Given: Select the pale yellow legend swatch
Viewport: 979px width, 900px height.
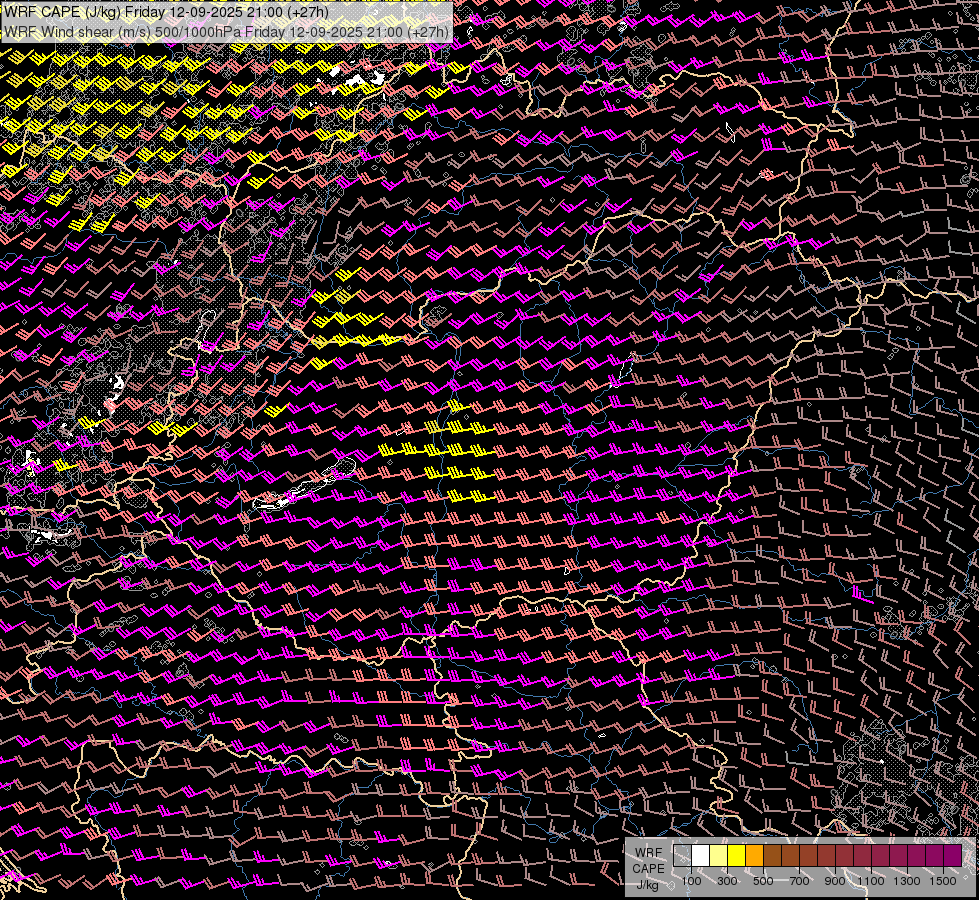Looking at the screenshot, I should tap(718, 855).
